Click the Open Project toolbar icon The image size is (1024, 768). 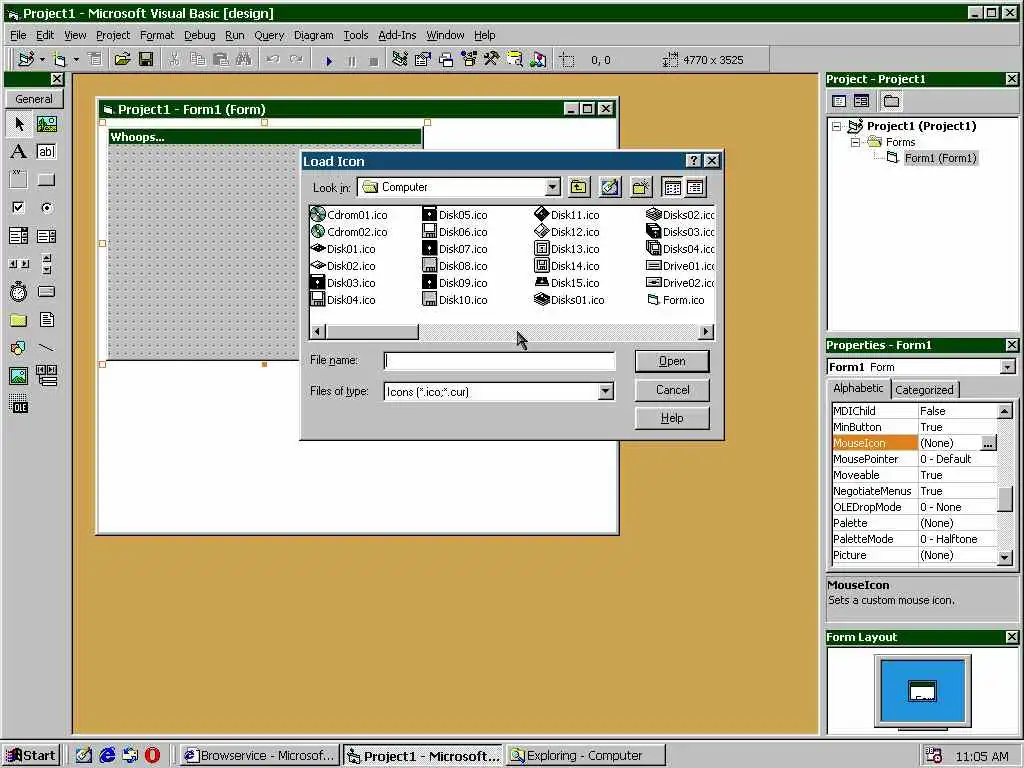point(122,59)
